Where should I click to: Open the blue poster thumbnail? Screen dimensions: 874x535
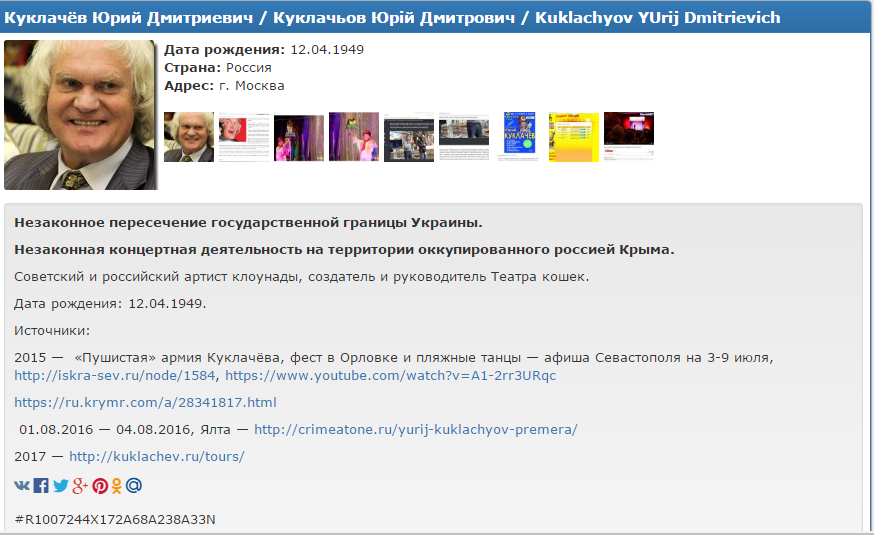[x=519, y=137]
